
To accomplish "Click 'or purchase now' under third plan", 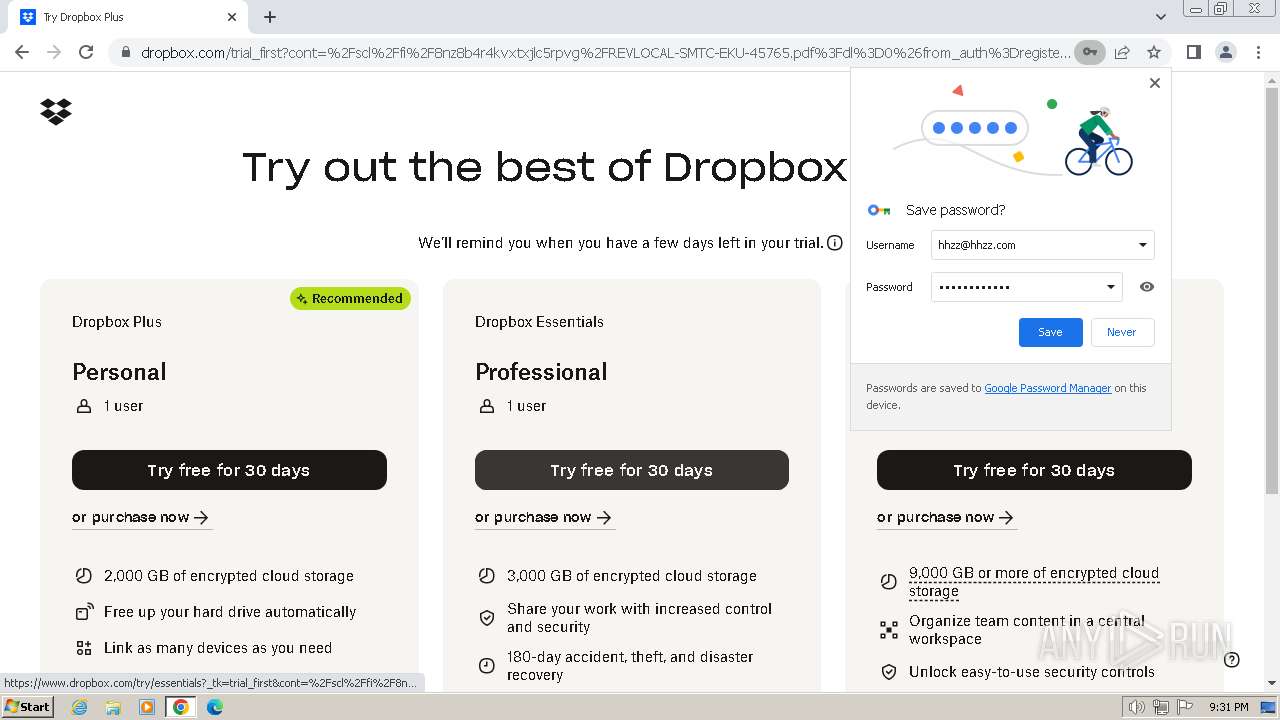I will (x=946, y=517).
